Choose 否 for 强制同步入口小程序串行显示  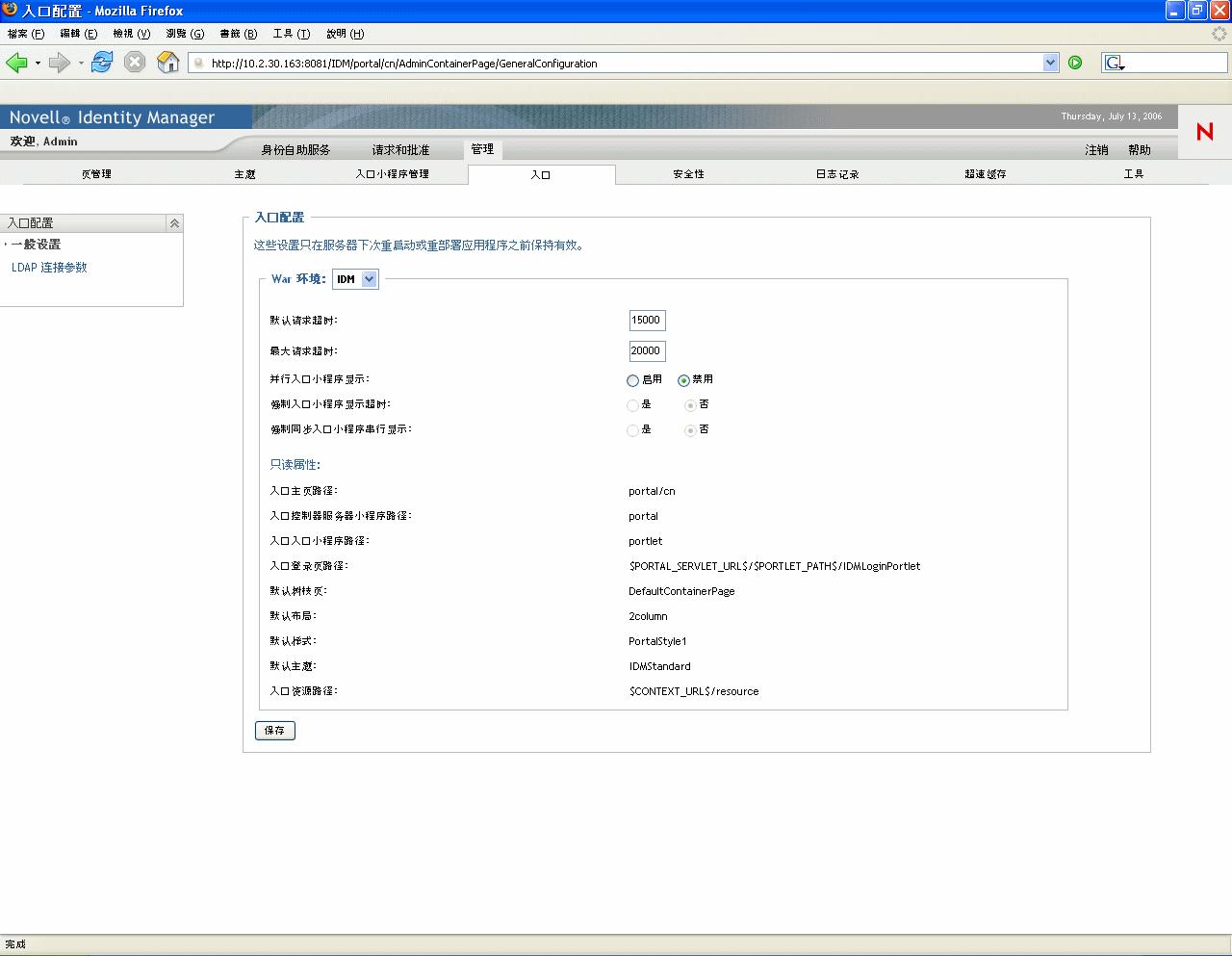690,430
